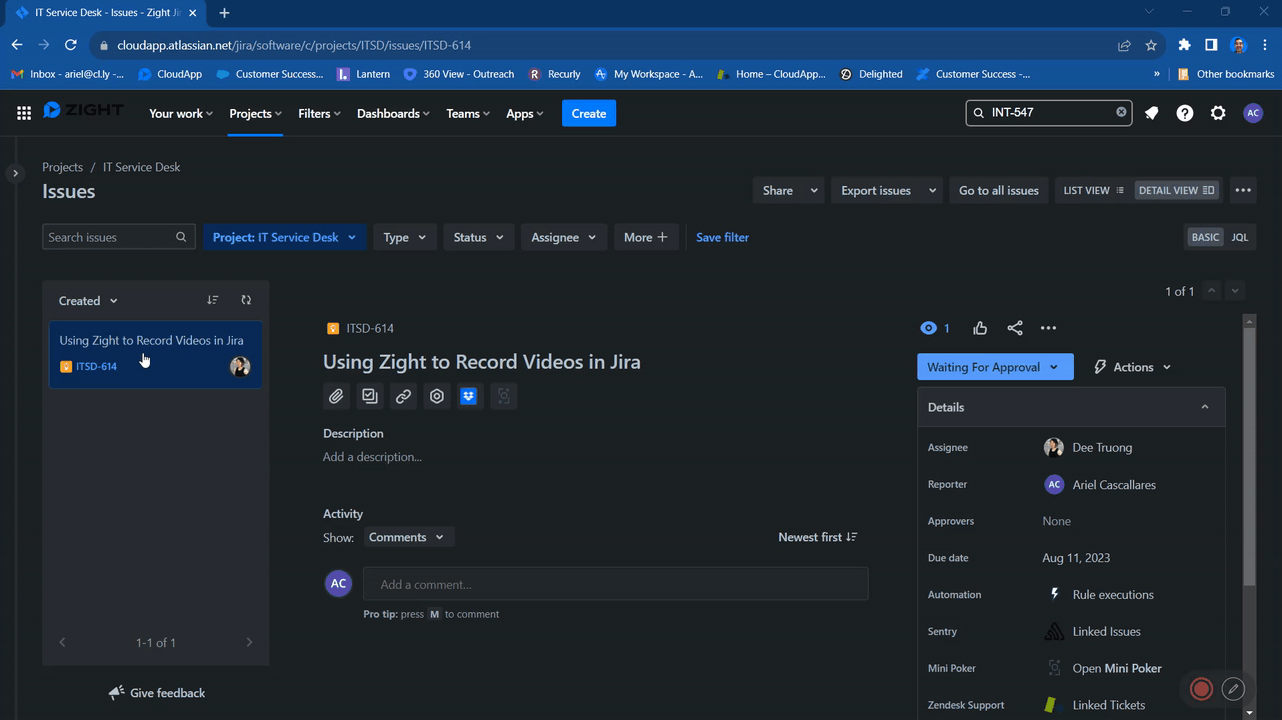Open the Project: IT Service Desk filter dropdown
The image size is (1282, 720).
pyautogui.click(x=284, y=237)
